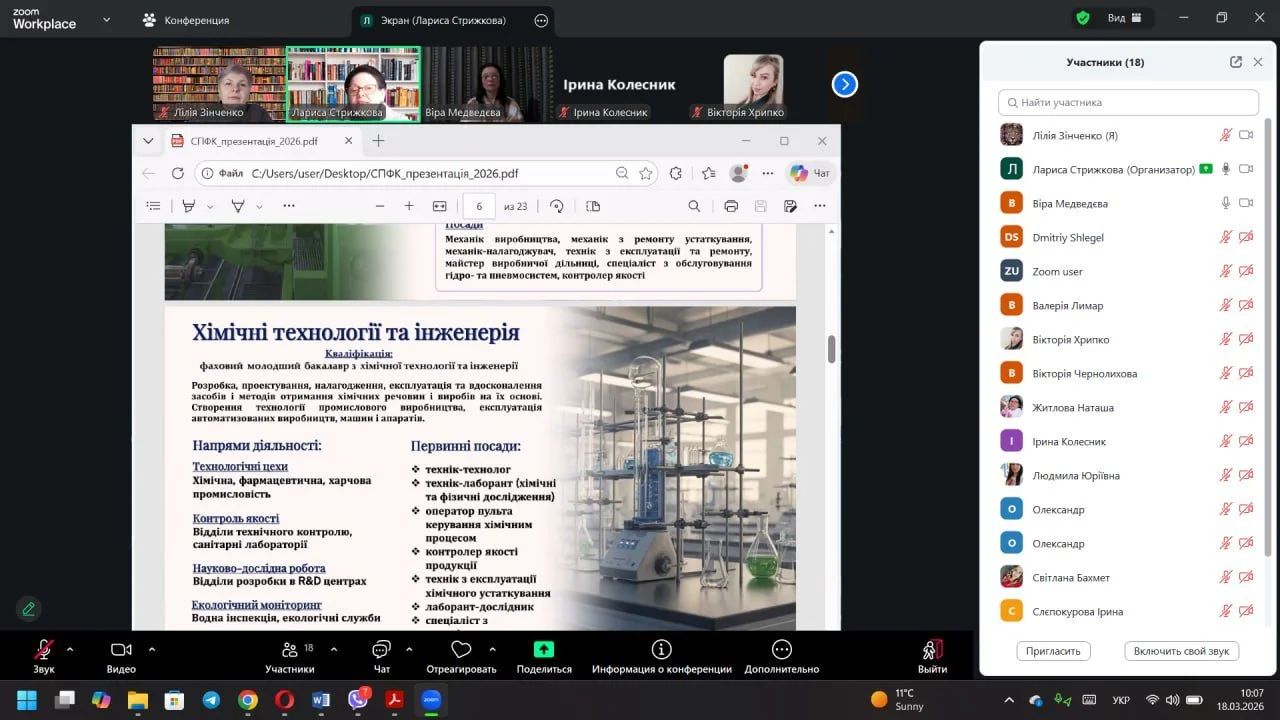Open the browser favorites list icon
The width and height of the screenshot is (1280, 720).
click(709, 173)
